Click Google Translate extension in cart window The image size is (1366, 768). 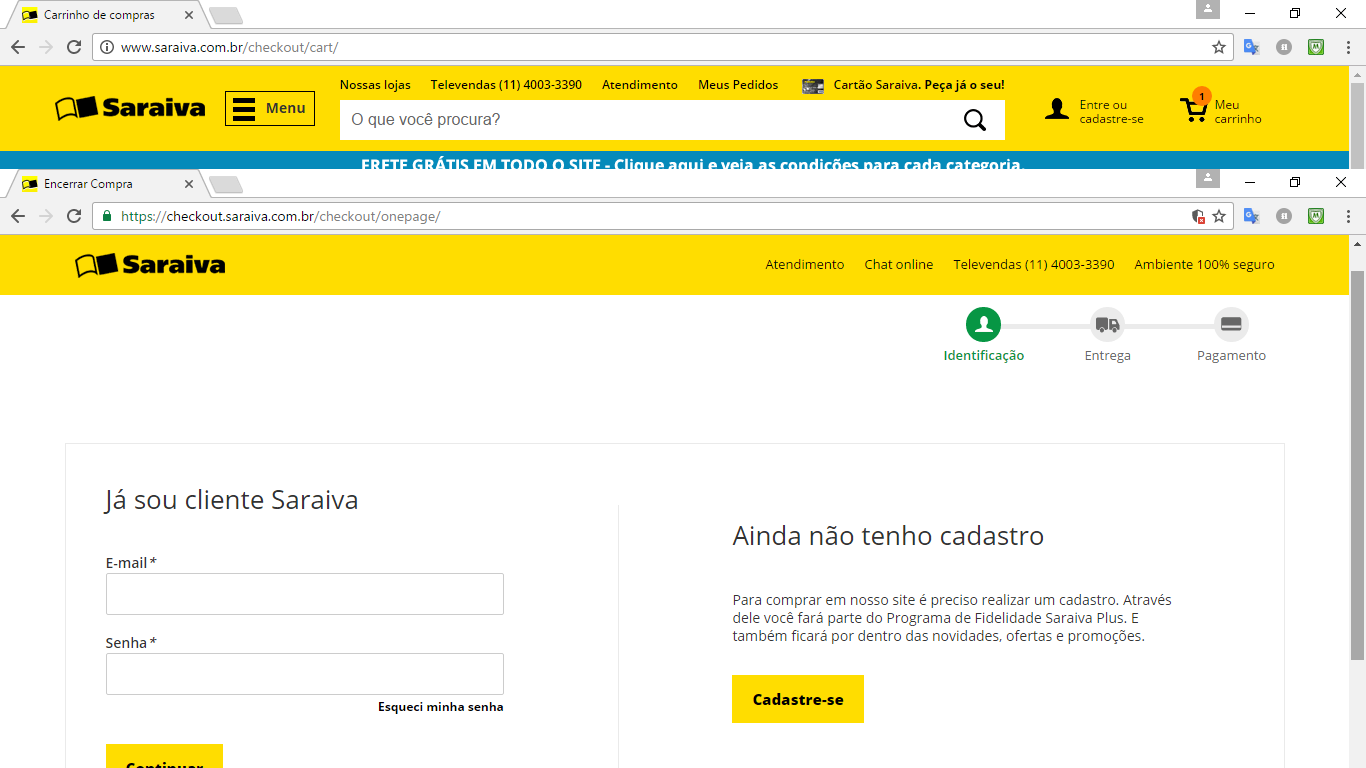(x=1251, y=47)
